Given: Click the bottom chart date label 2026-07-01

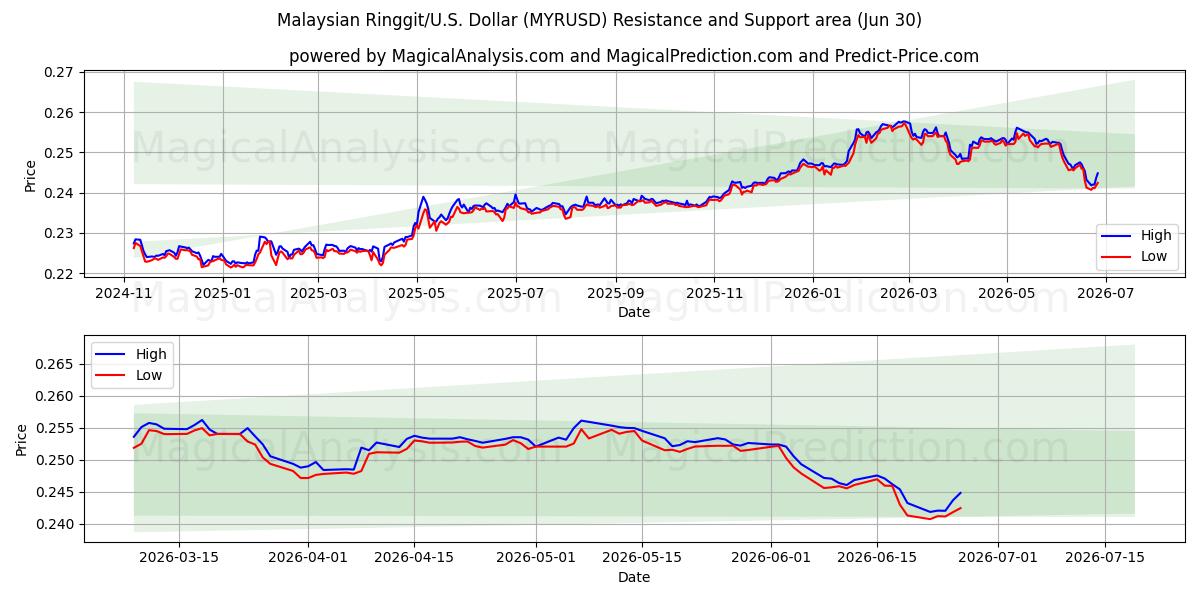Looking at the screenshot, I should pyautogui.click(x=998, y=558).
